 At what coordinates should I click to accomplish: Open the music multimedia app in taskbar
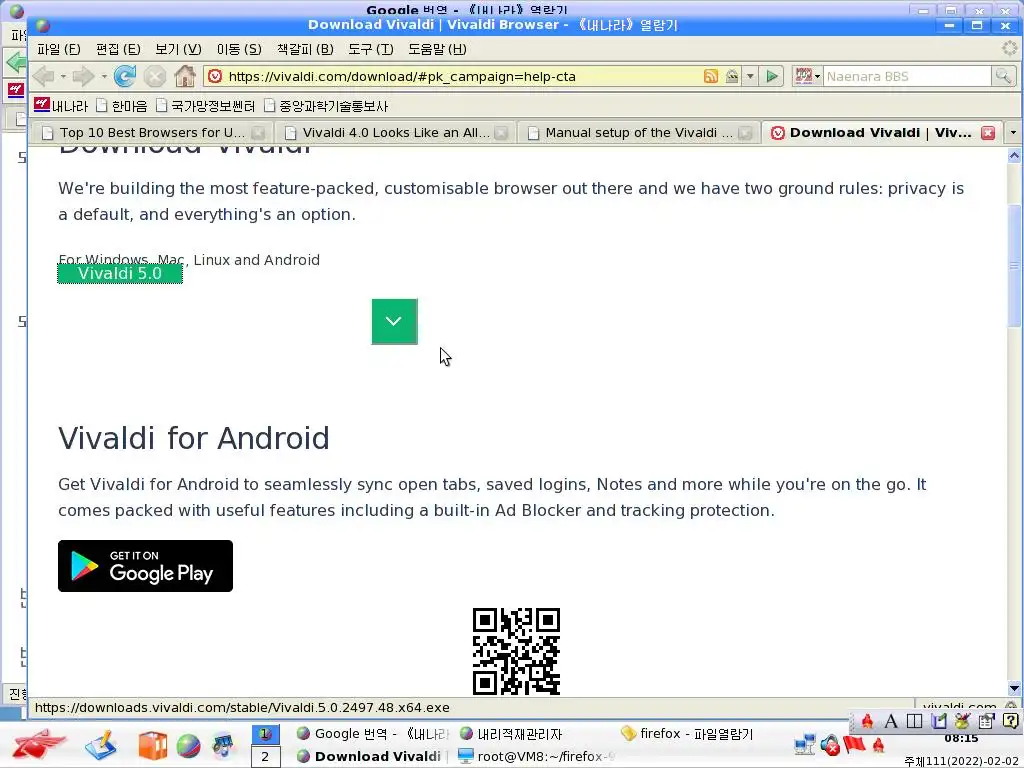coord(223,746)
